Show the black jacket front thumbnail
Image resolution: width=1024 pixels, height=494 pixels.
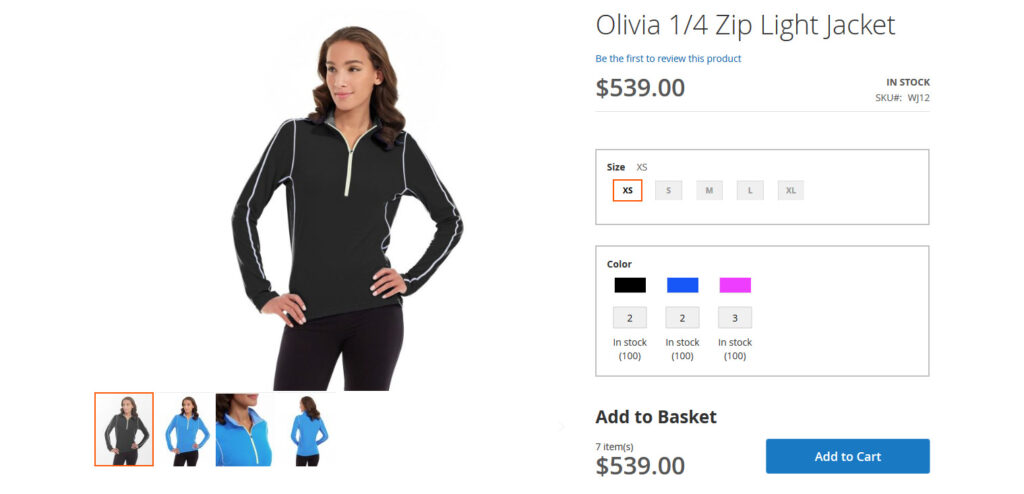124,429
